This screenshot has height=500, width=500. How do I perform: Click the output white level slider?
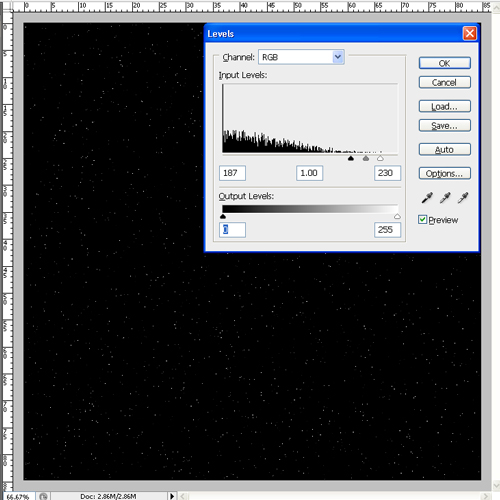[397, 217]
